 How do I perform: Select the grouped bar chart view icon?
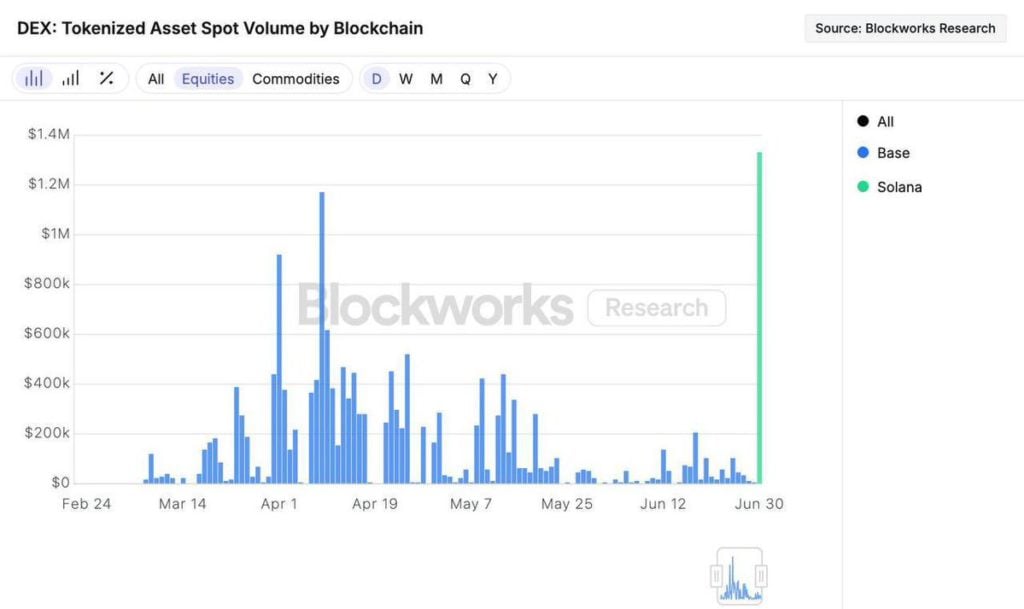(34, 79)
